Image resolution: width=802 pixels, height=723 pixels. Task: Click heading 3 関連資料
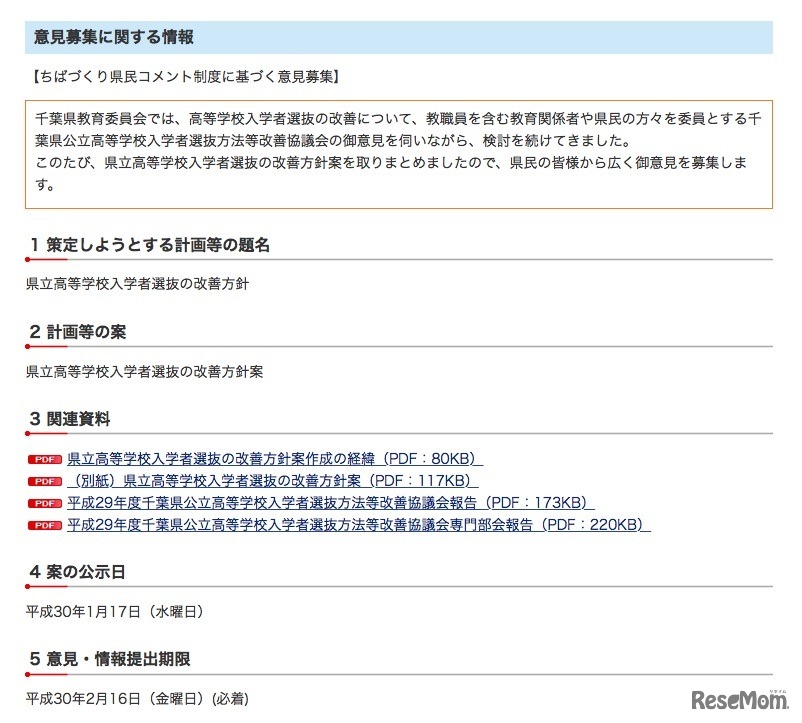(70, 419)
